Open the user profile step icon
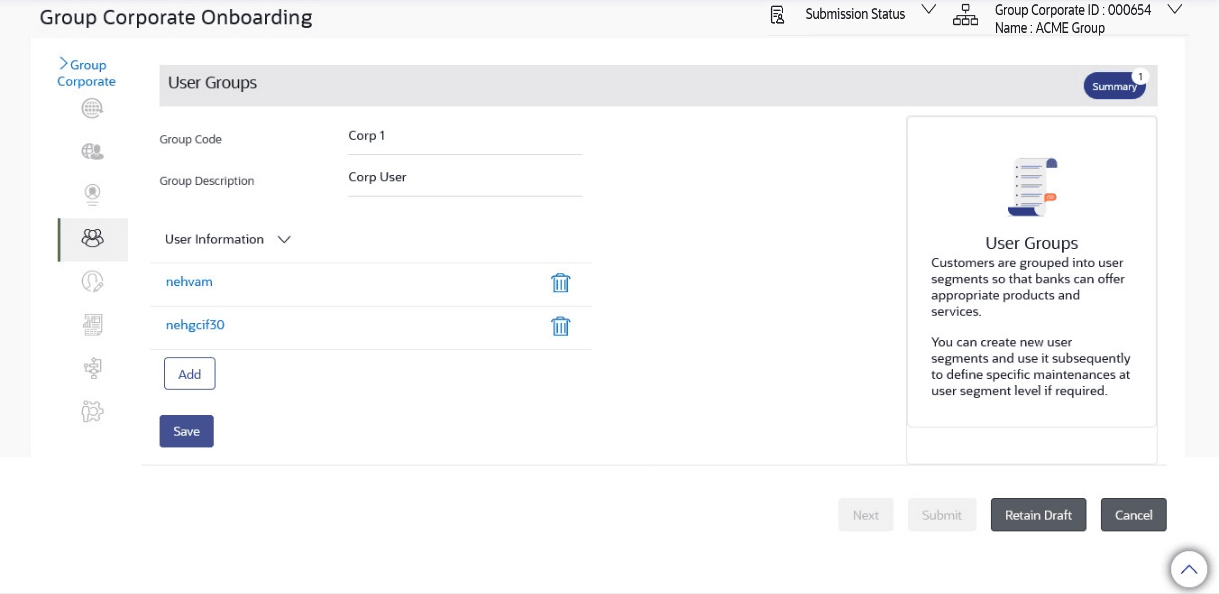The width and height of the screenshot is (1219, 594). (92, 195)
